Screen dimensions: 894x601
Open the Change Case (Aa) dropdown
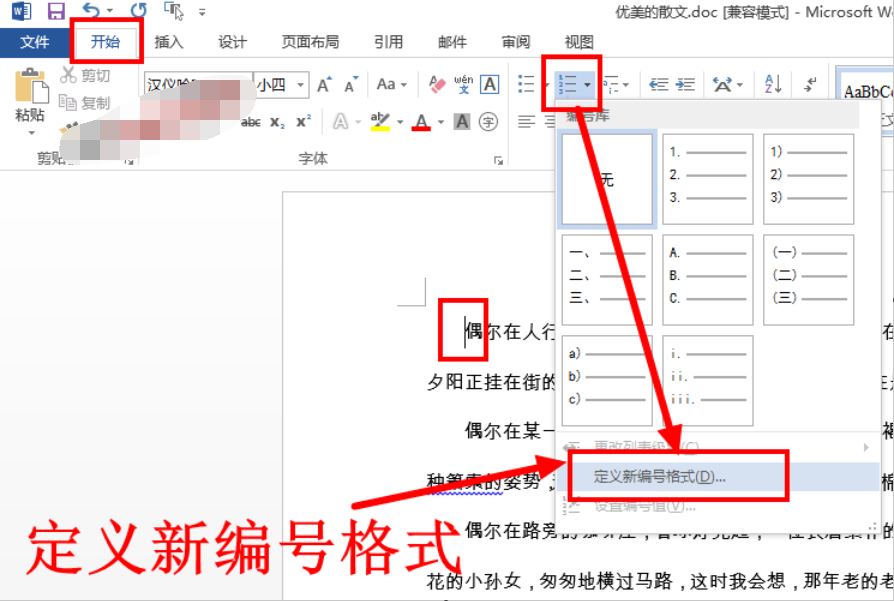tap(386, 85)
